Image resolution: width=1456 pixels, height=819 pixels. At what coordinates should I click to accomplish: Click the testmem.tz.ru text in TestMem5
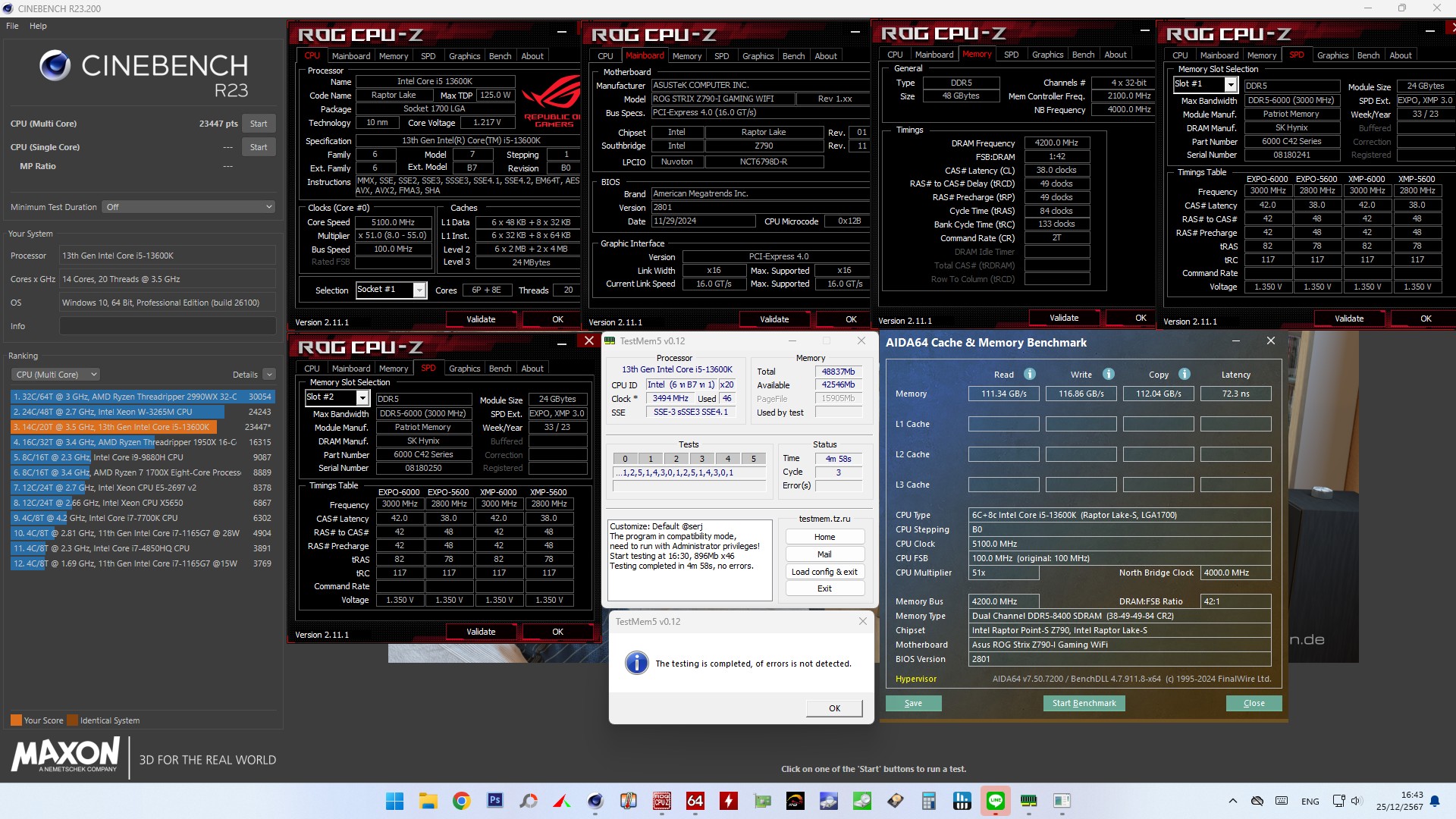[824, 519]
